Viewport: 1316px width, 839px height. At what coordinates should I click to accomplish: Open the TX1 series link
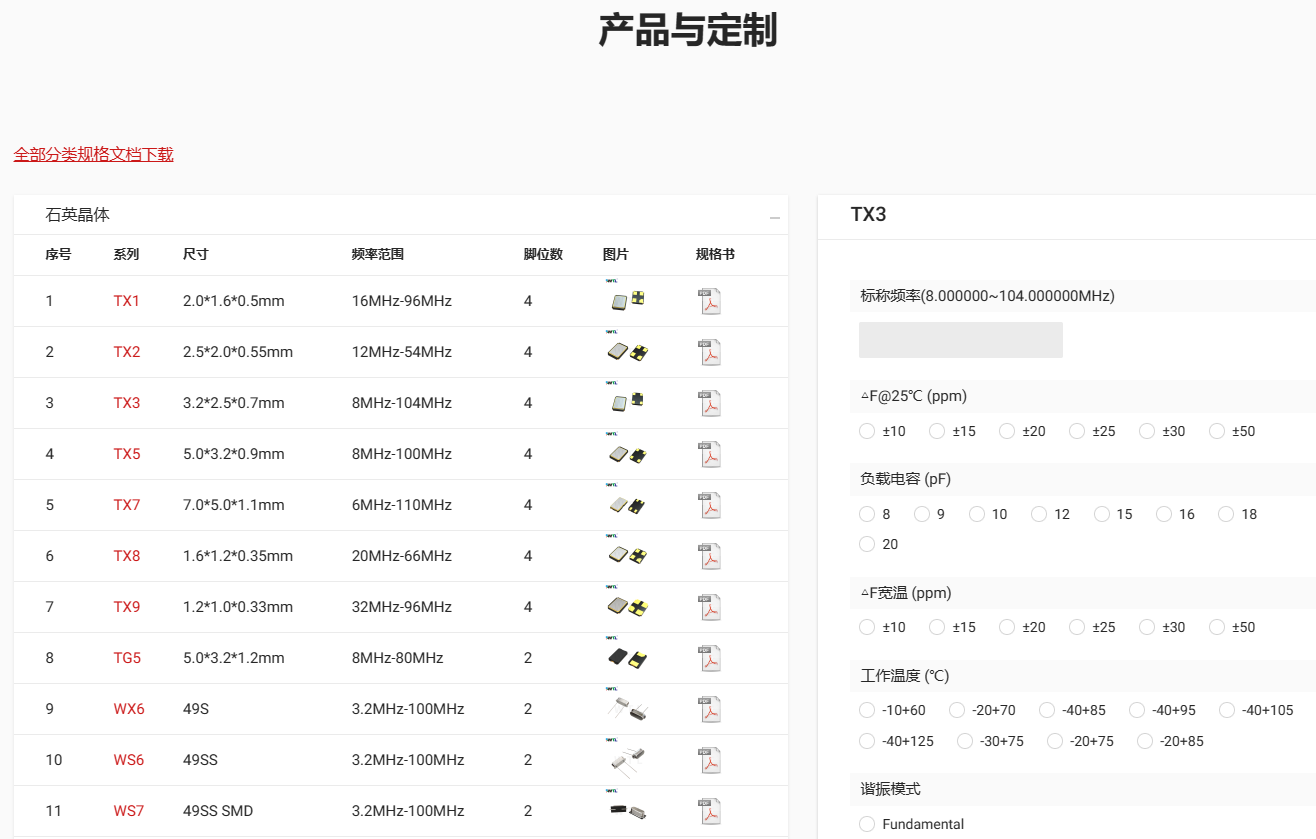point(127,301)
